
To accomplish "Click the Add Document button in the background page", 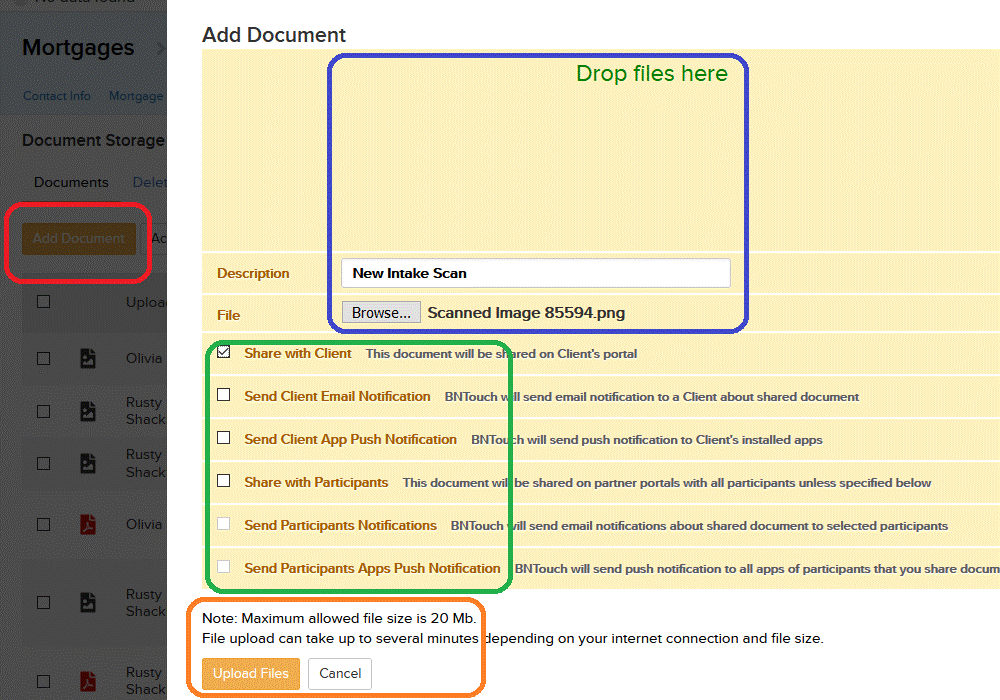I will (78, 238).
